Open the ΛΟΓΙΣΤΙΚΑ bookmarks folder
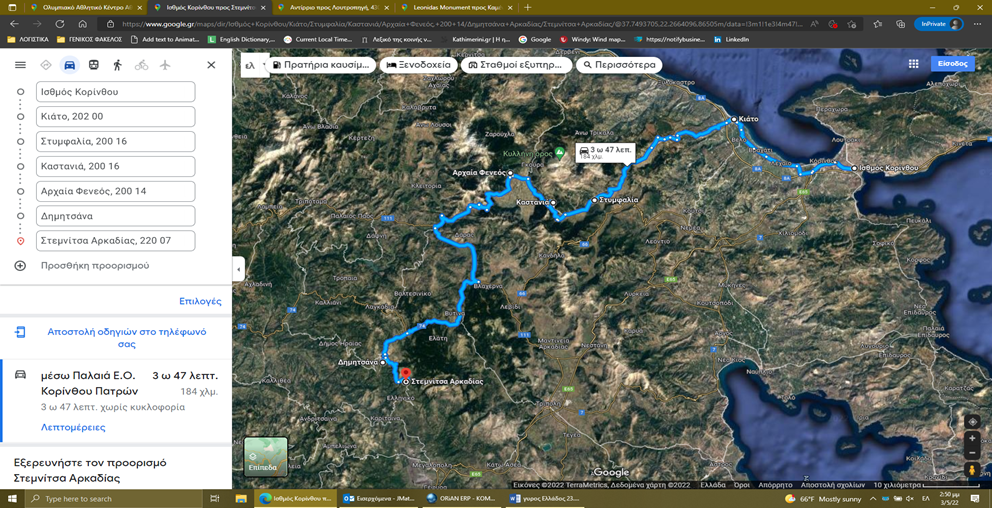The width and height of the screenshot is (992, 508). pyautogui.click(x=27, y=39)
